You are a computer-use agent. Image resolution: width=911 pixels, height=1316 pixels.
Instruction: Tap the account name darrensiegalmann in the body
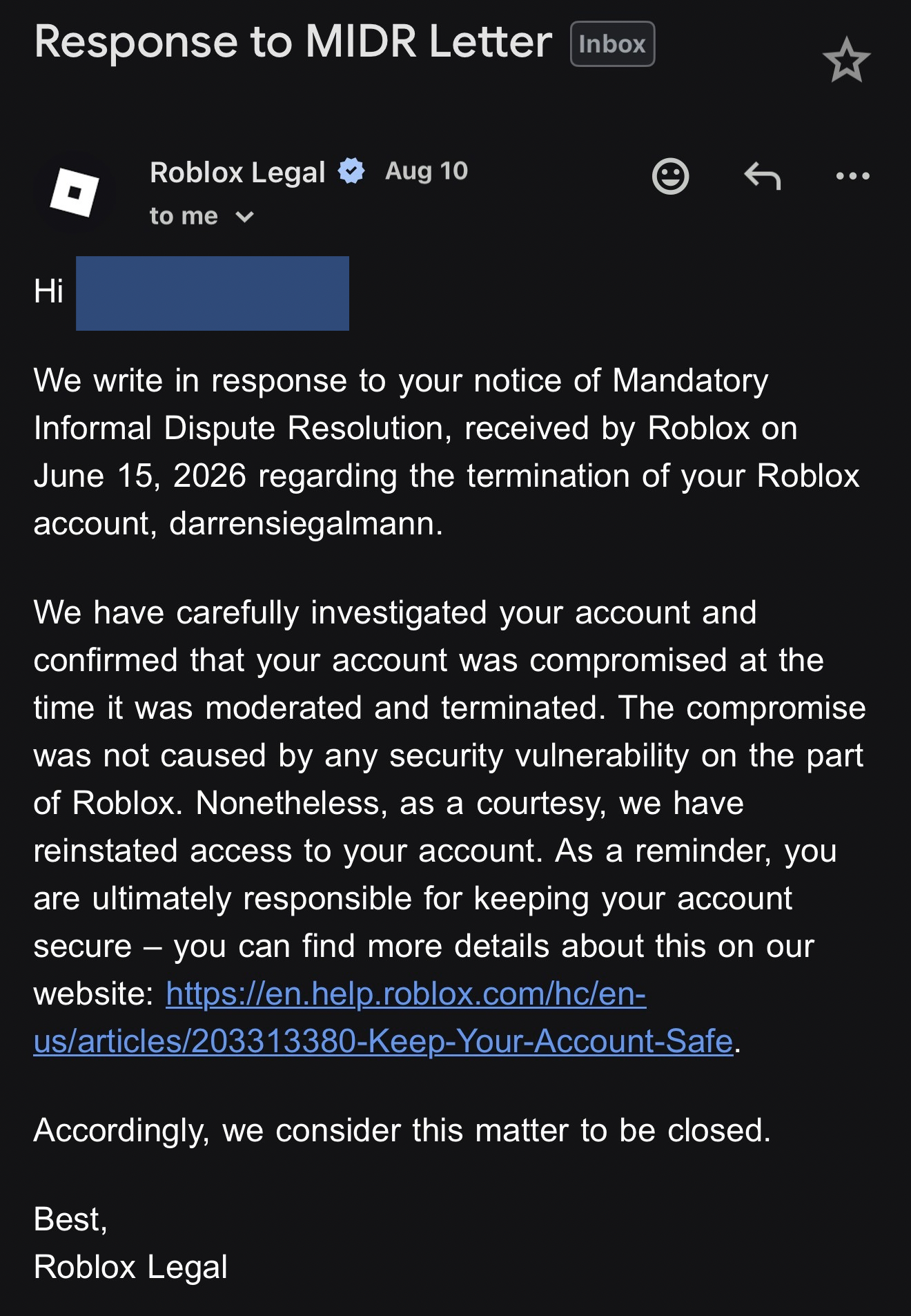point(306,523)
